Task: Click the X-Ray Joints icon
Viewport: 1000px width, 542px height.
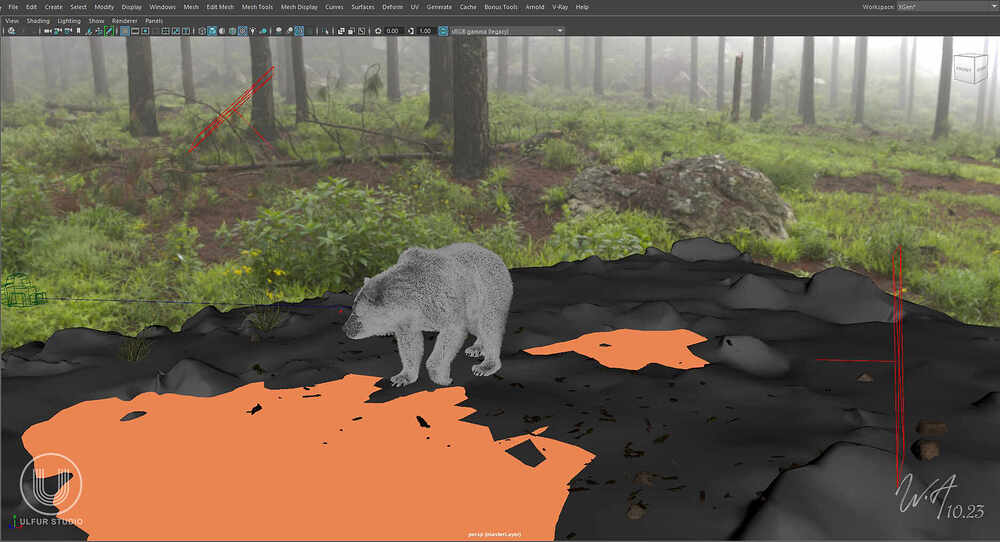Action: coord(362,31)
